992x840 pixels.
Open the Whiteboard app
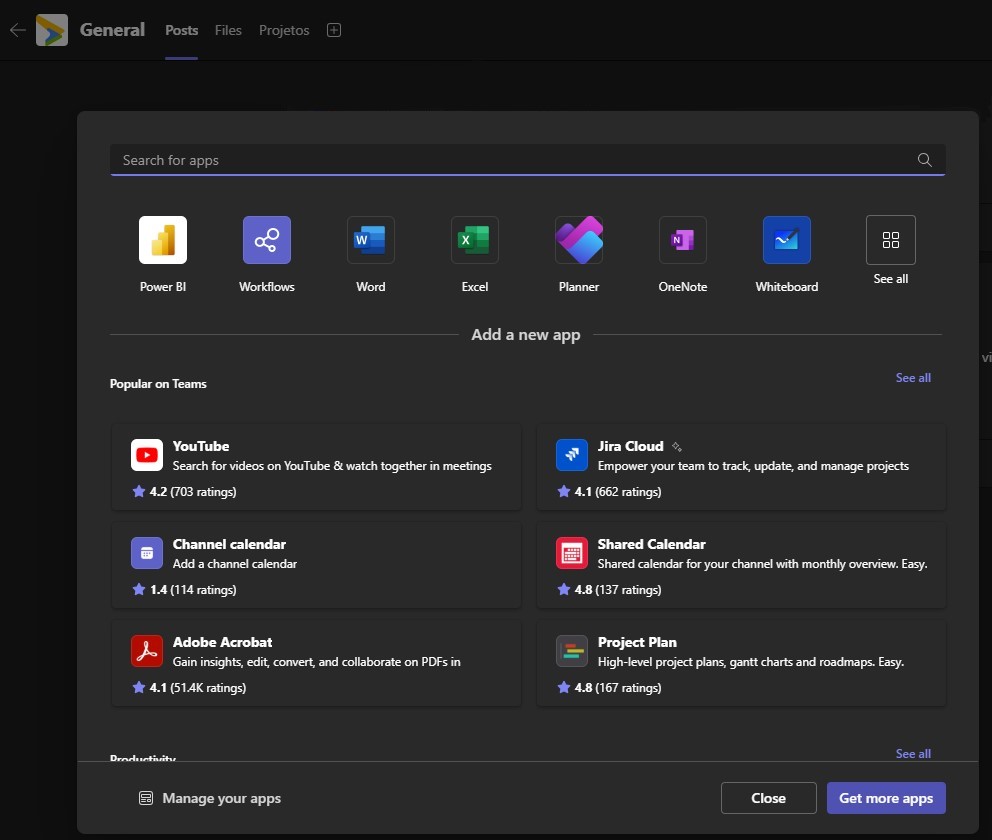[x=786, y=240]
